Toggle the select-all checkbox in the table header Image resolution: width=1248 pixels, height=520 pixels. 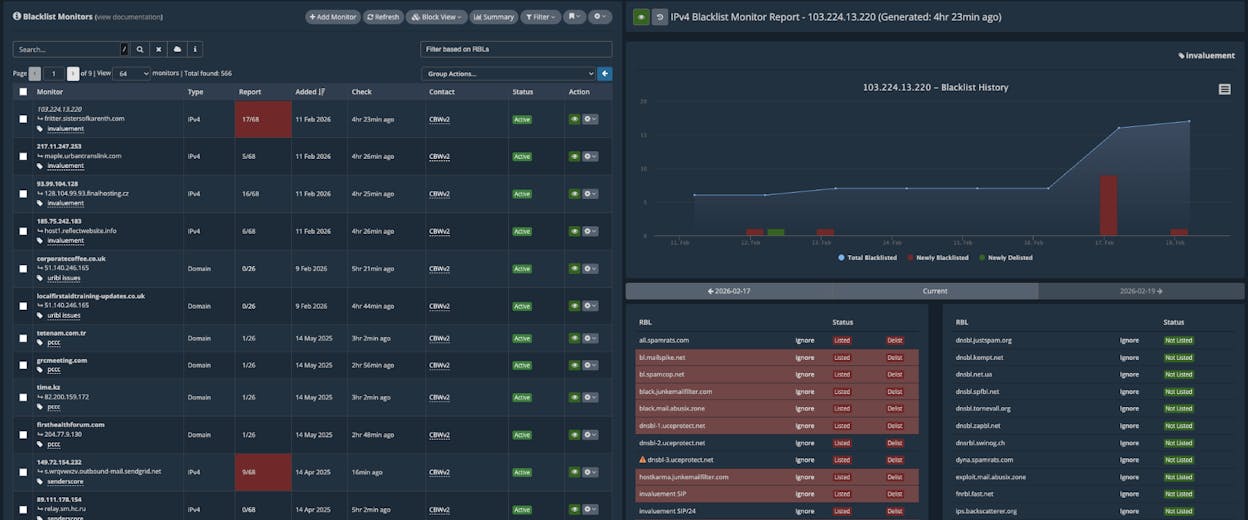pos(23,92)
